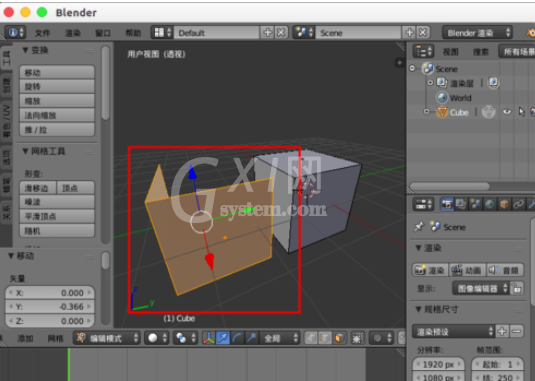Click the 滑移边 button
Viewport: 535px width, 381px height.
coord(38,188)
